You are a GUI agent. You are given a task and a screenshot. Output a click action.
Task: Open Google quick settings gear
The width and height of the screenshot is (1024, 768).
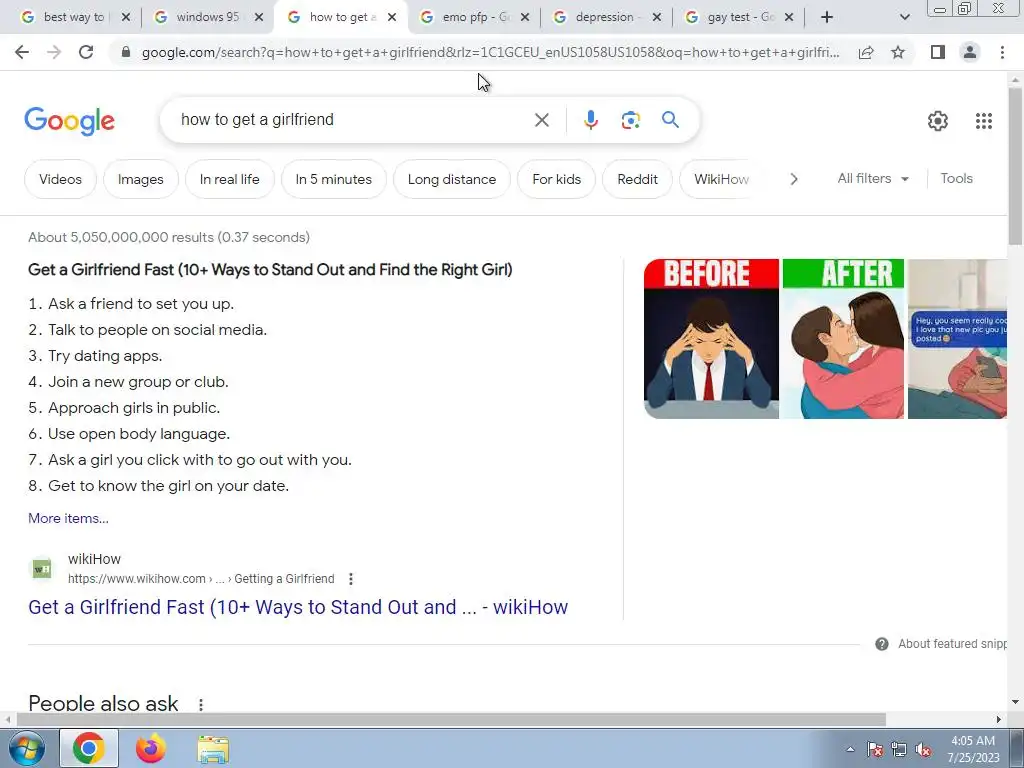tap(938, 121)
